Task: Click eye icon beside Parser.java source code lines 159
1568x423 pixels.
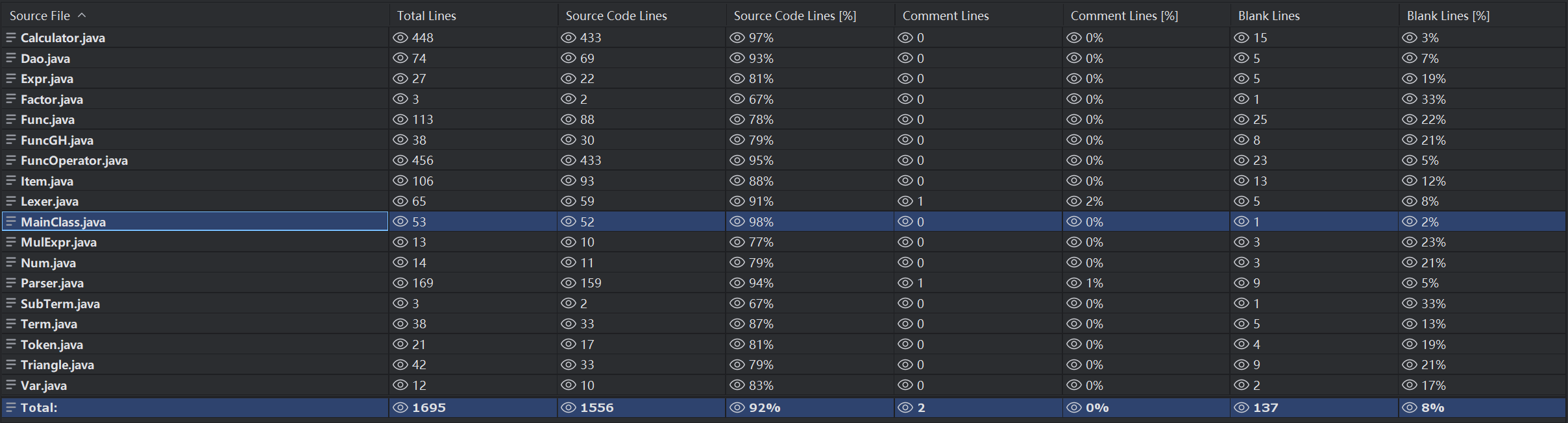Action: tap(569, 283)
